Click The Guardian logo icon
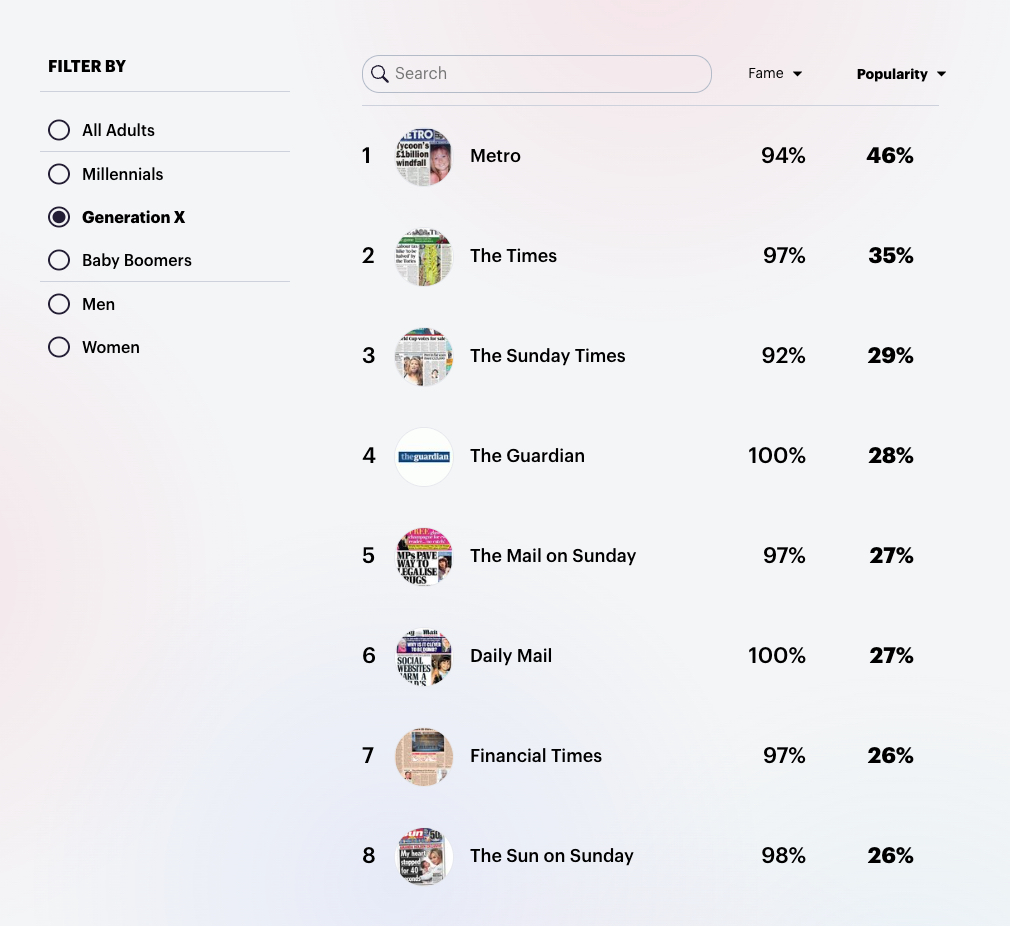Image resolution: width=1010 pixels, height=926 pixels. pyautogui.click(x=424, y=457)
